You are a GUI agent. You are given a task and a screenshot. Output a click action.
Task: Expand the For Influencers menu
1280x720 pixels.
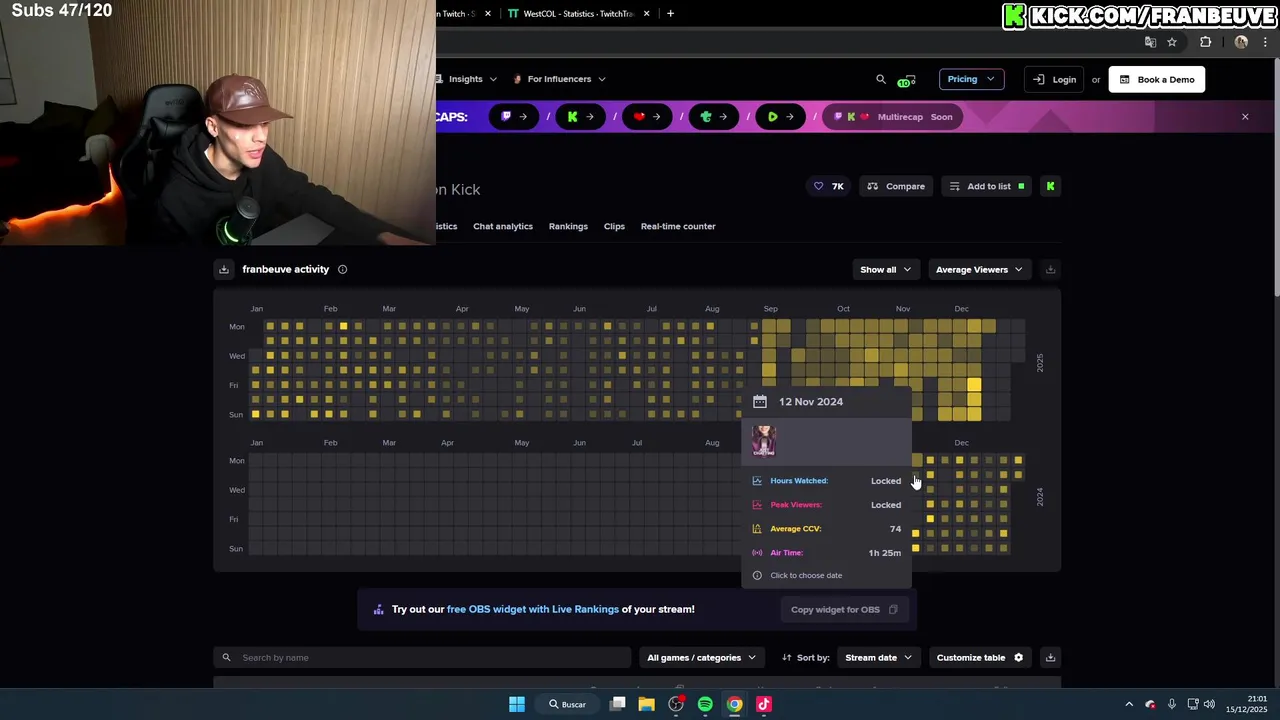tap(559, 79)
